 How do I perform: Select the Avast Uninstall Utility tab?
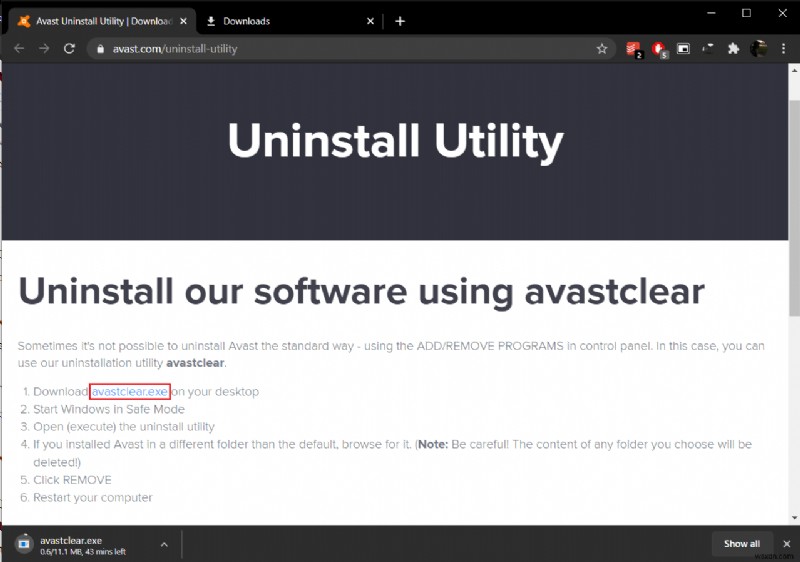(x=101, y=21)
